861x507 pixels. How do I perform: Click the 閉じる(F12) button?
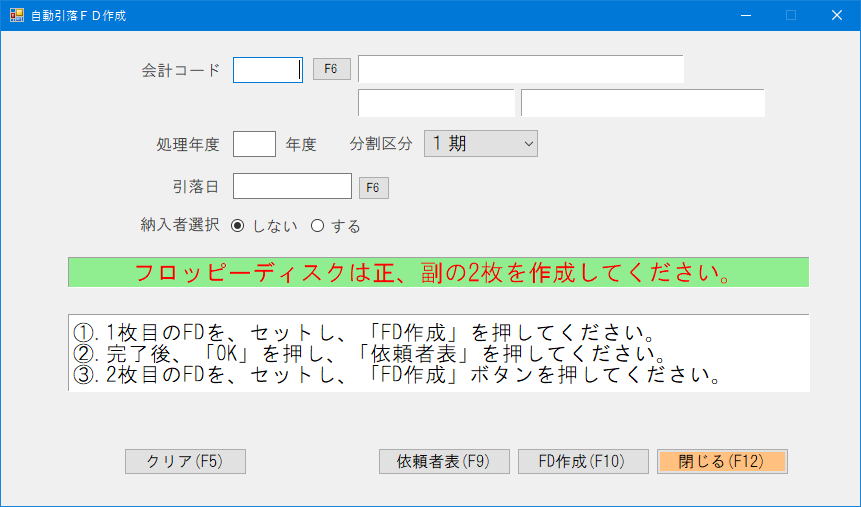(x=722, y=461)
